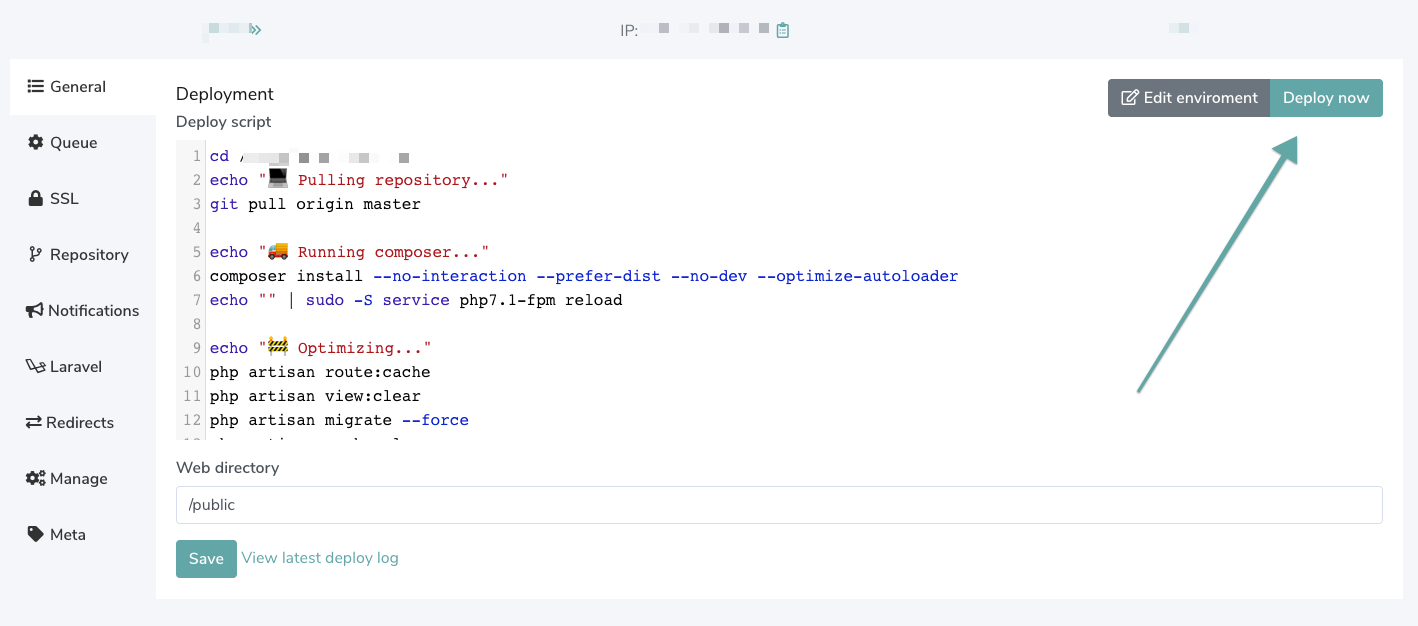The width and height of the screenshot is (1418, 626).
Task: Go to the Repository tab
Action: coord(83,255)
